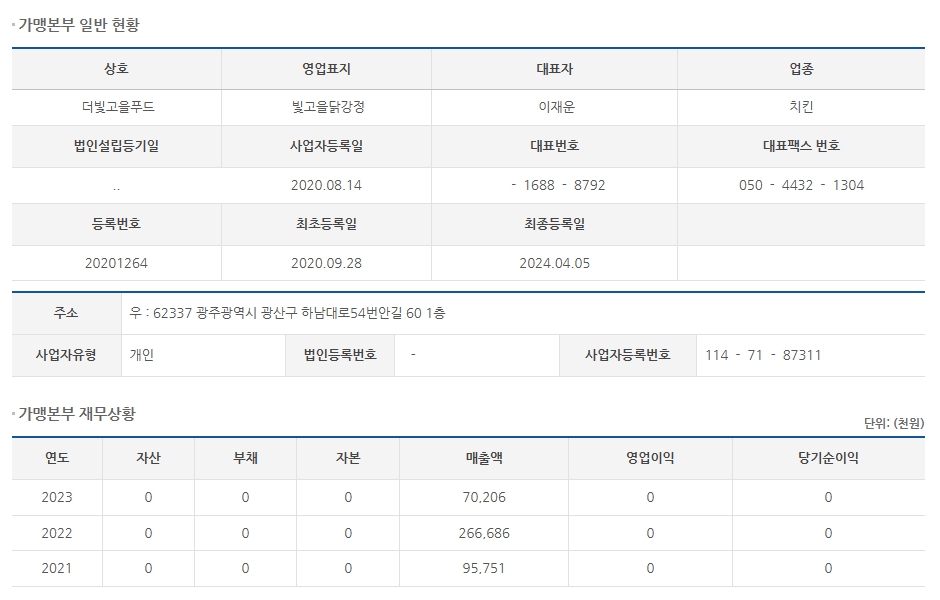Select the business number 114 - 71 - 87311
The height and width of the screenshot is (600, 940).
pos(763,355)
